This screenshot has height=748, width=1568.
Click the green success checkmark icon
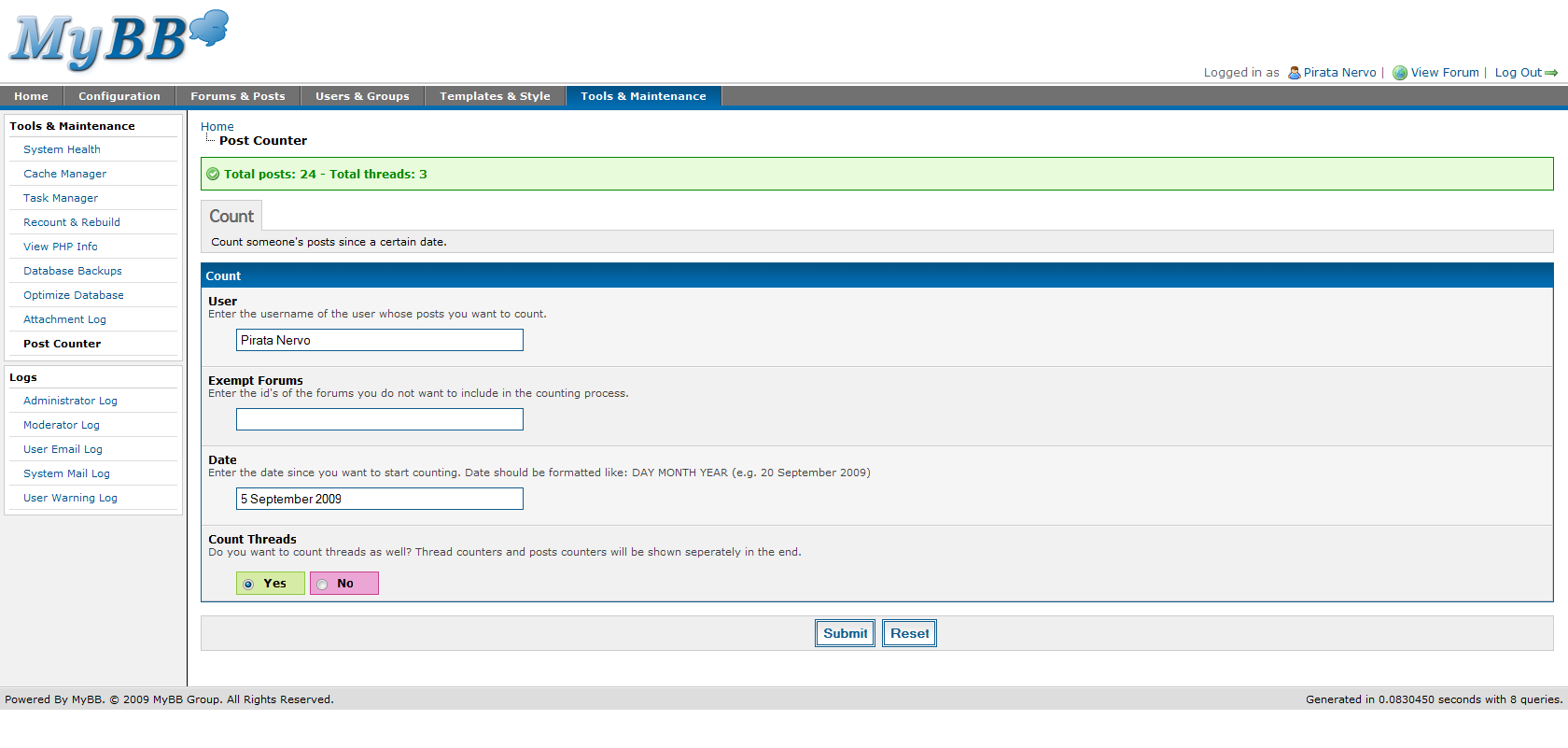213,174
